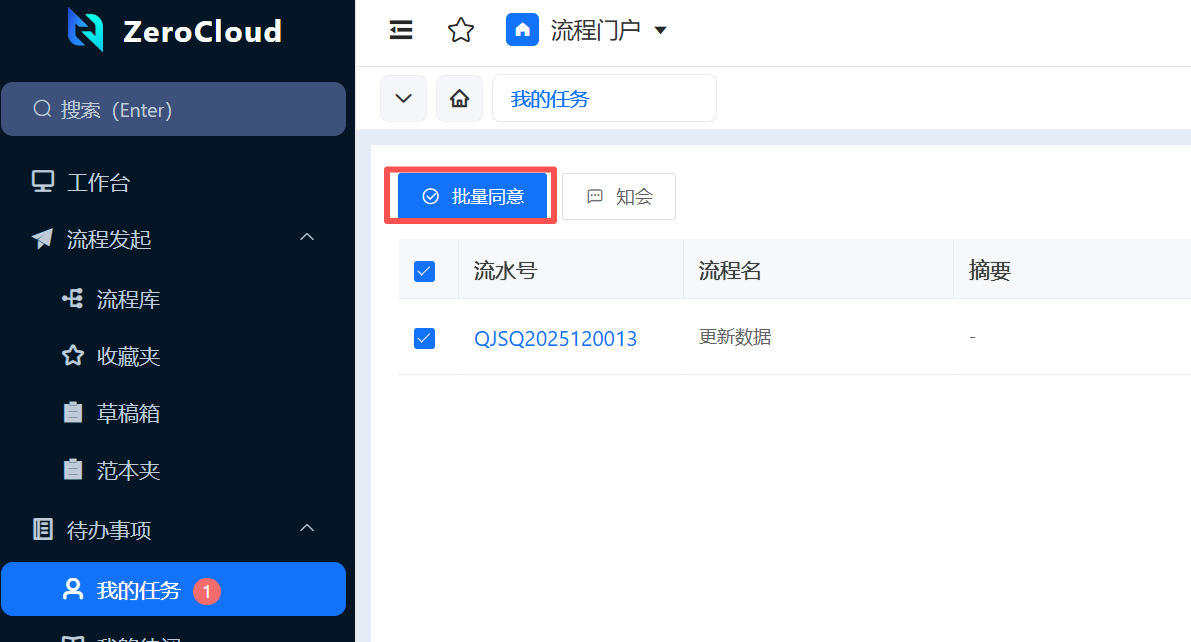Click the 批量同意 button
Viewport: 1191px width, 642px height.
click(x=473, y=196)
